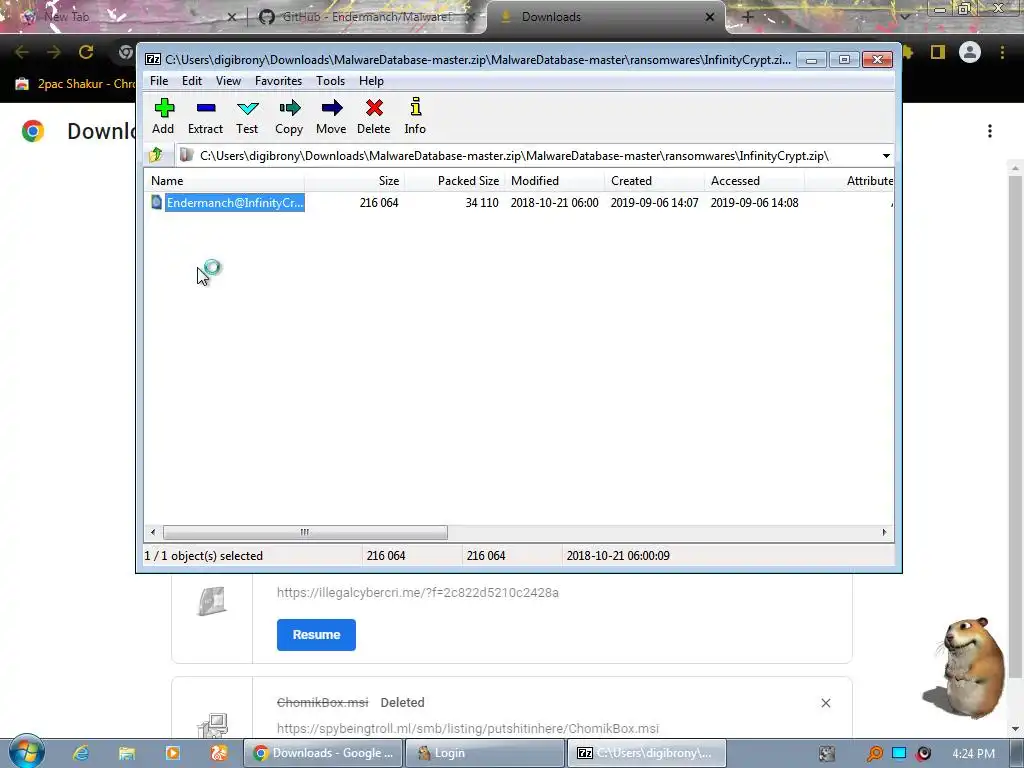
Task: Select the Endermanch@InfinityCrypt file icon
Action: (x=156, y=202)
